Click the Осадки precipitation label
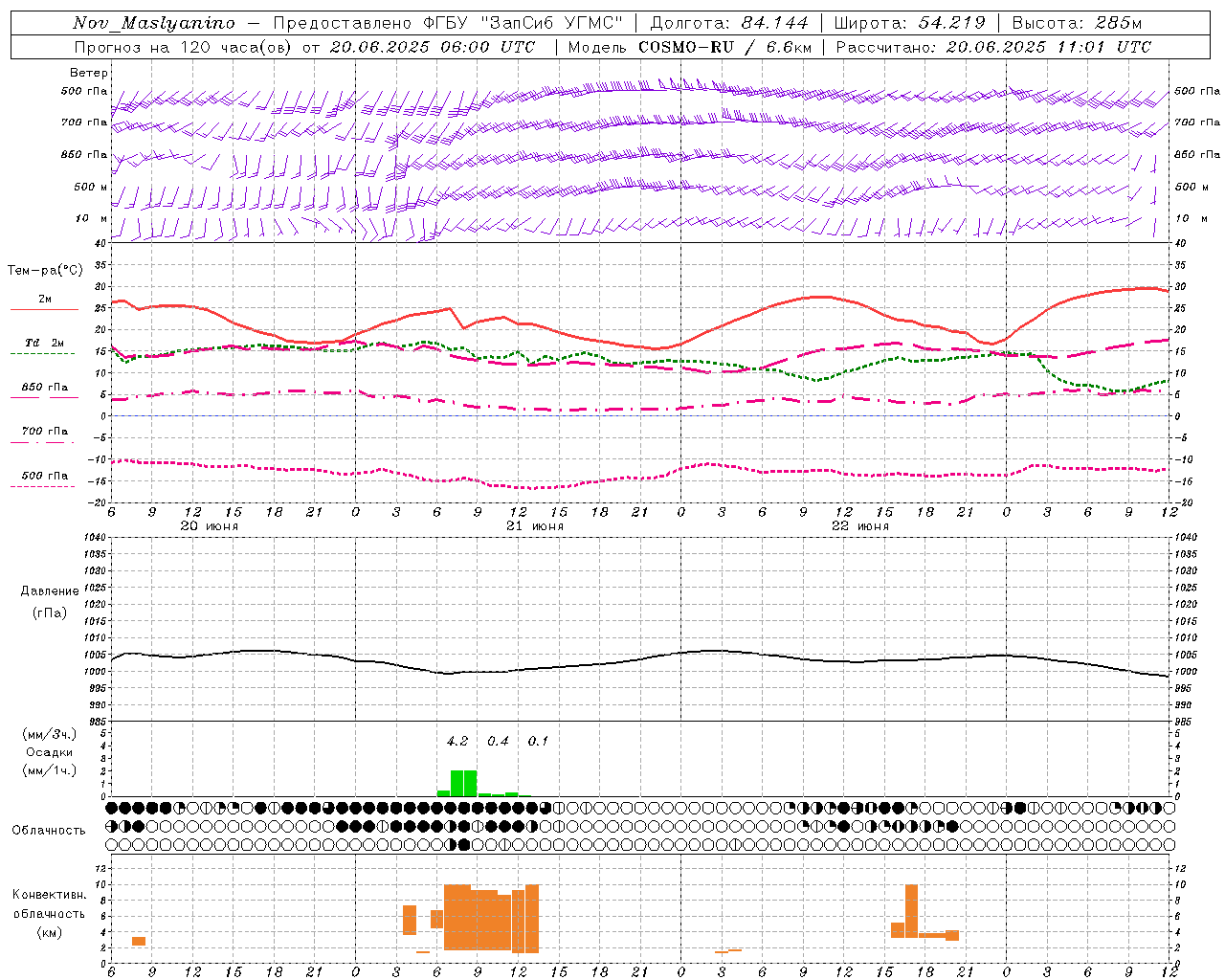Screen dimensions: 1225x980 coord(50,752)
